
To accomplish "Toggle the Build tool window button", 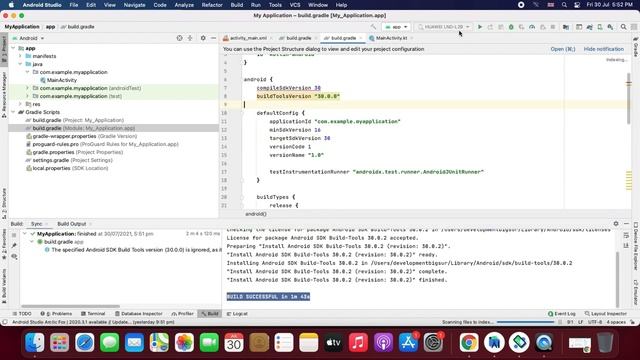I will [x=209, y=313].
